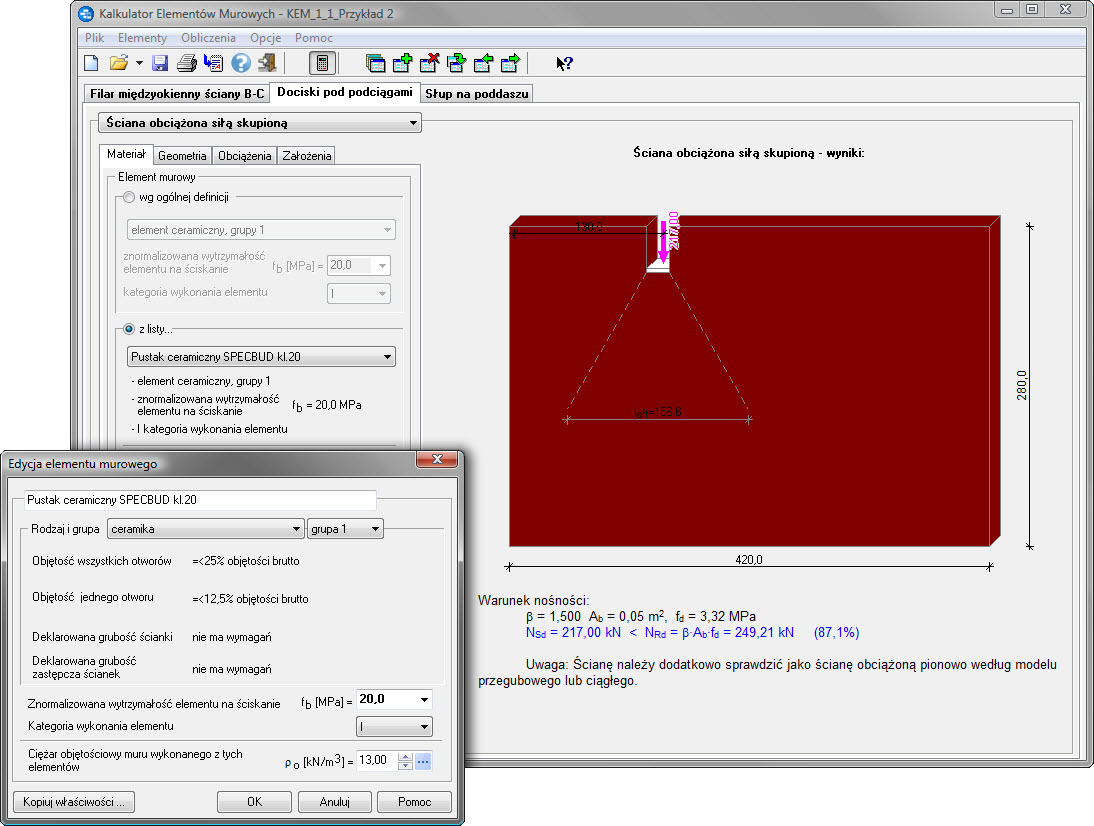1094x826 pixels.
Task: Click delete element icon with red X
Action: click(x=430, y=64)
